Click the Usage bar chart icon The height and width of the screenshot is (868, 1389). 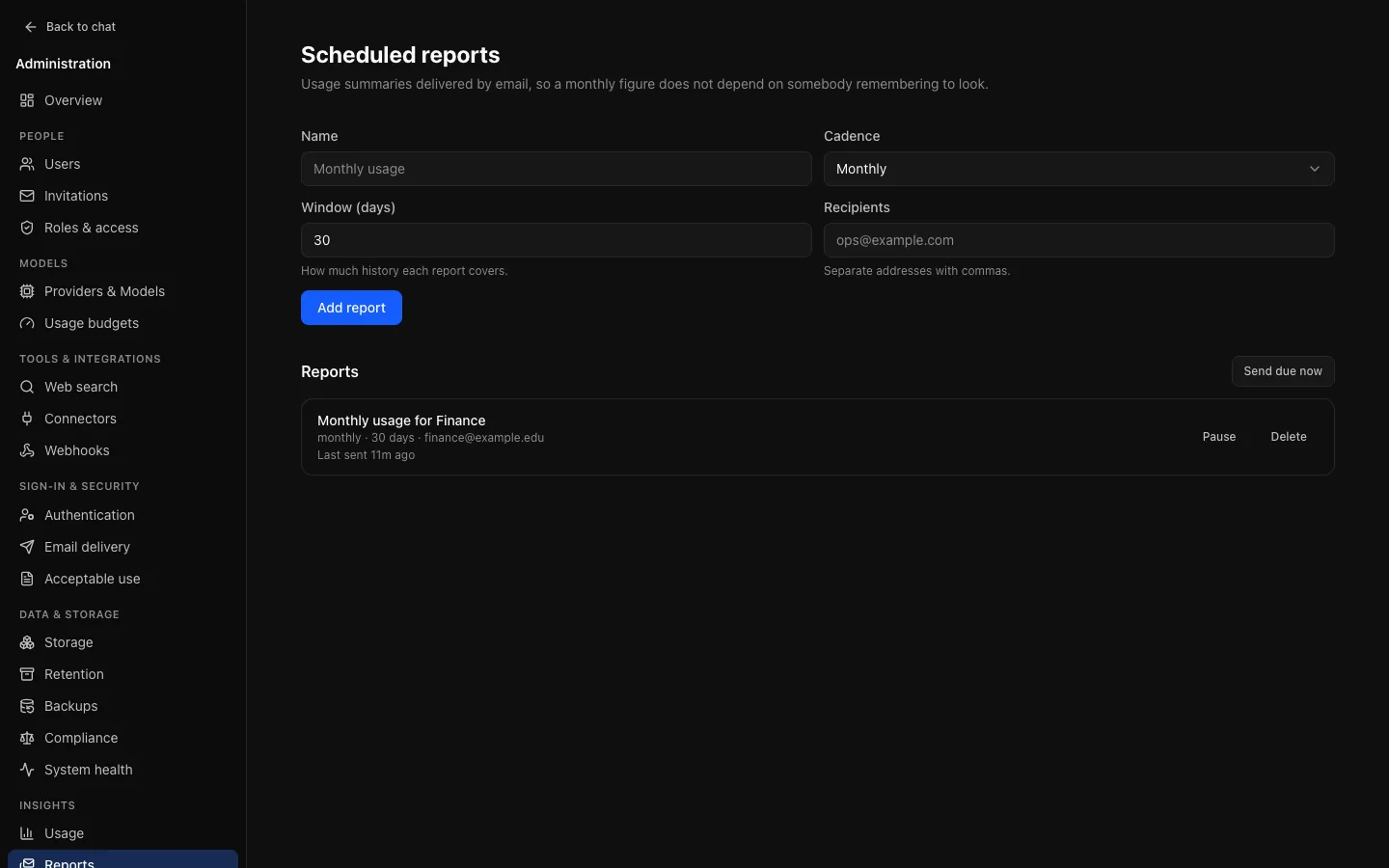click(x=27, y=833)
